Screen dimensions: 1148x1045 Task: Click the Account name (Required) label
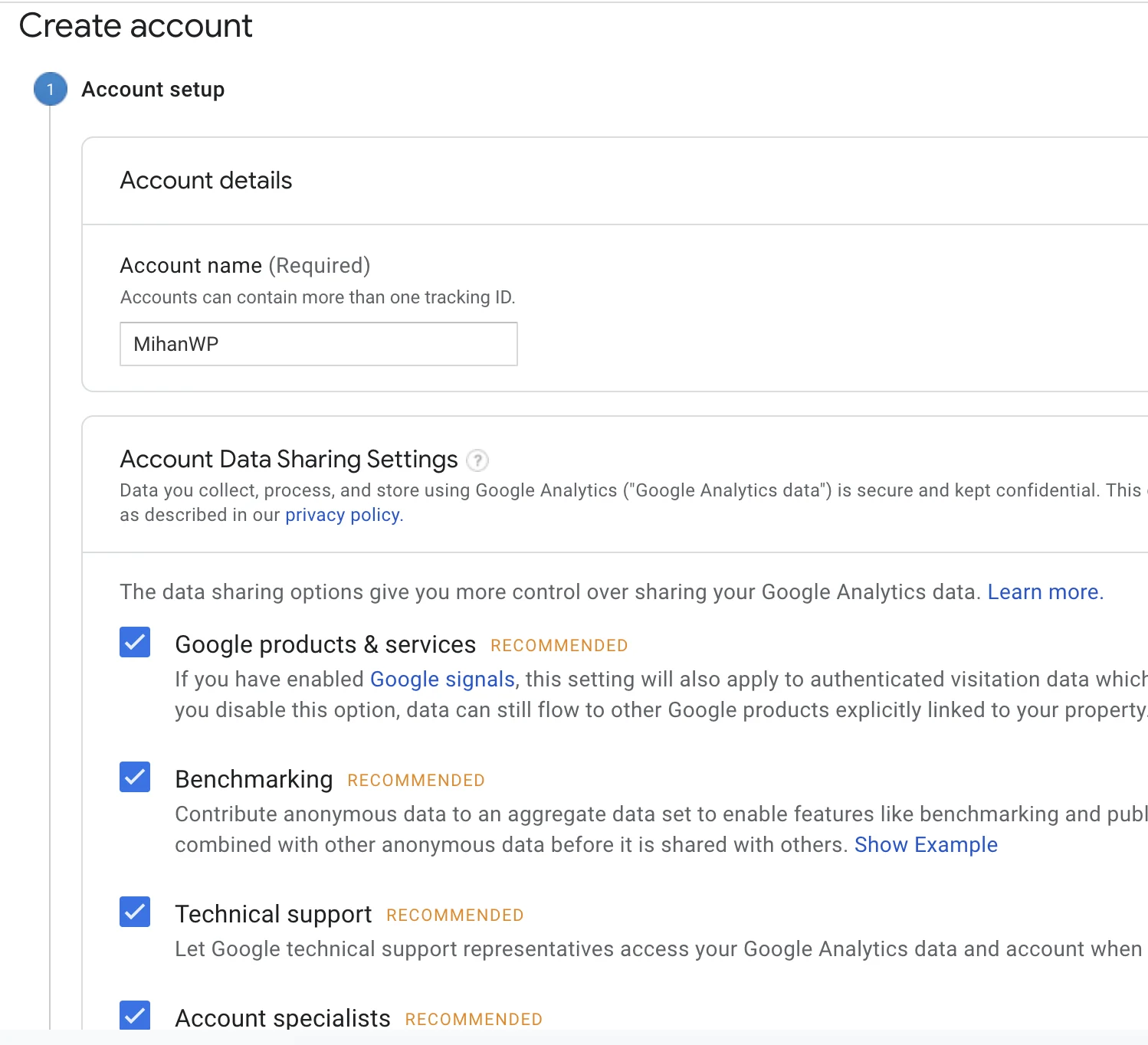(x=245, y=266)
